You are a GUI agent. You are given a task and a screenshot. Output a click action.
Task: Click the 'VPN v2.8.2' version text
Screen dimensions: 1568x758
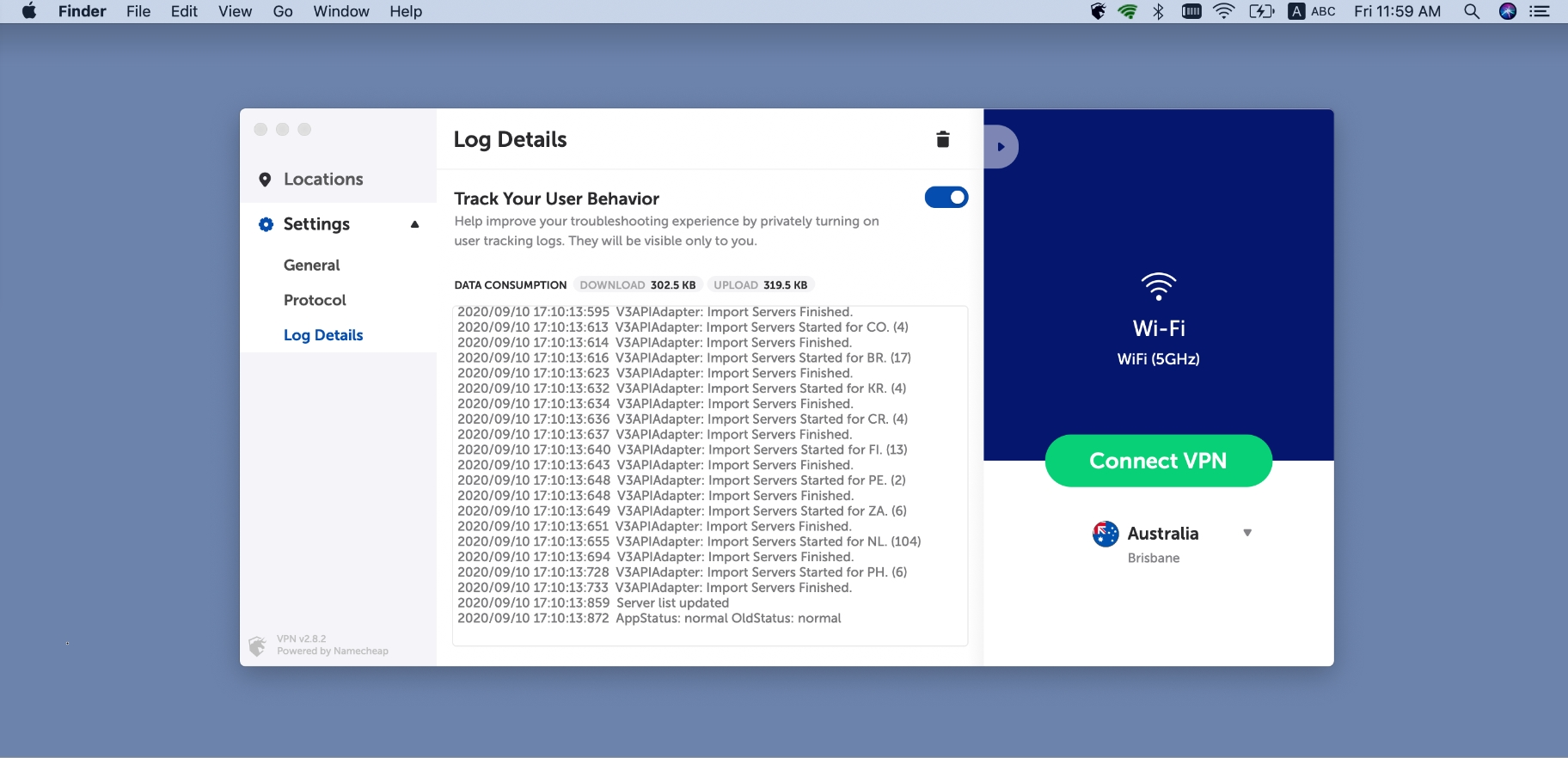[x=302, y=639]
